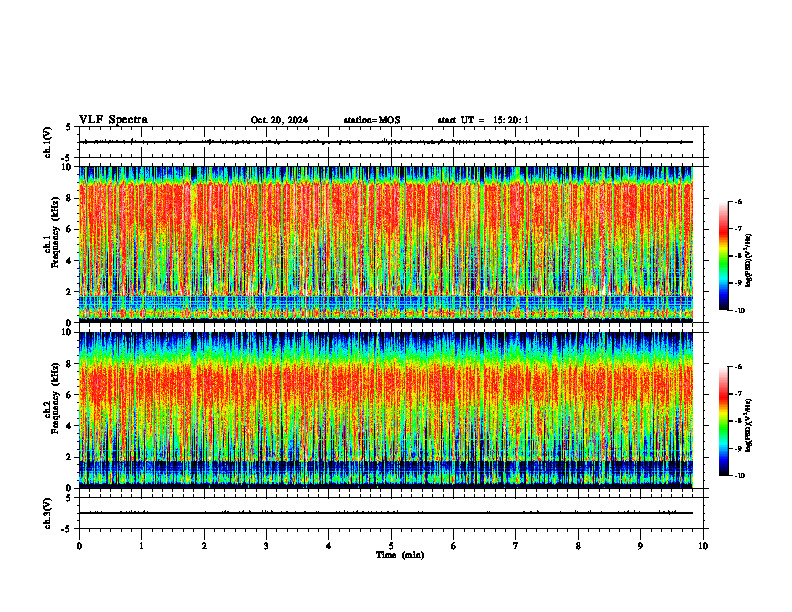Click the ch.1 spectrogram plot area
Image resolution: width=792 pixels, height=612 pixels.
pyautogui.click(x=386, y=244)
